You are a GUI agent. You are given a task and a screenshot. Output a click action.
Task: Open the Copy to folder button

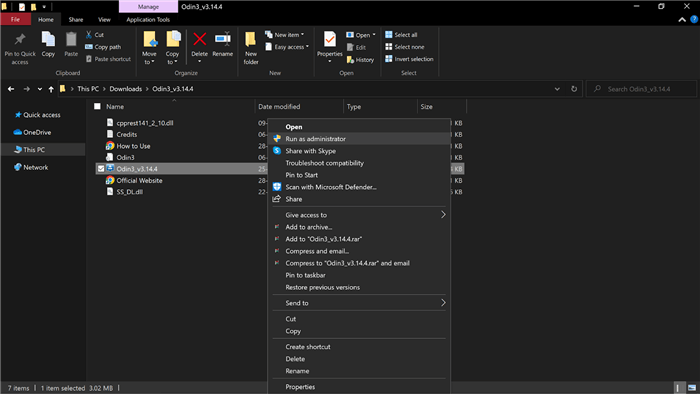pyautogui.click(x=172, y=48)
